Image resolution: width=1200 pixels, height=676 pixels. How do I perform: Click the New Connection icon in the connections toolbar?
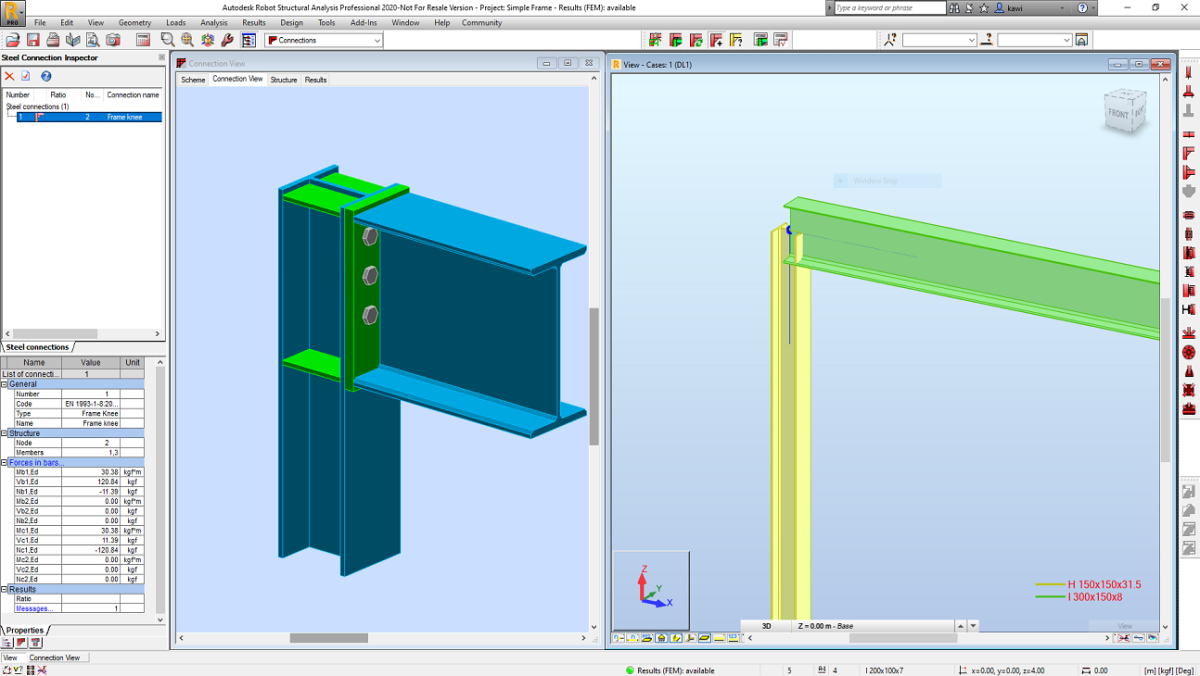[655, 40]
